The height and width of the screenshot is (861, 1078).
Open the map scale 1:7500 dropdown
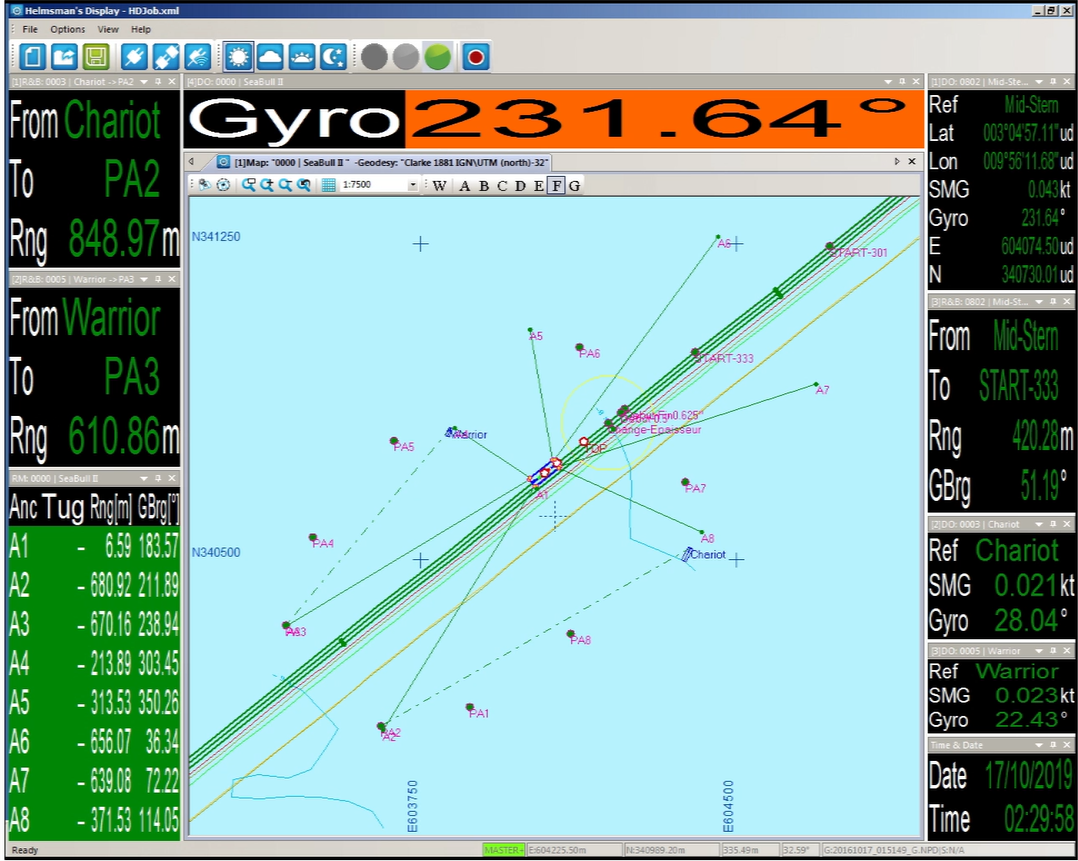tap(412, 185)
